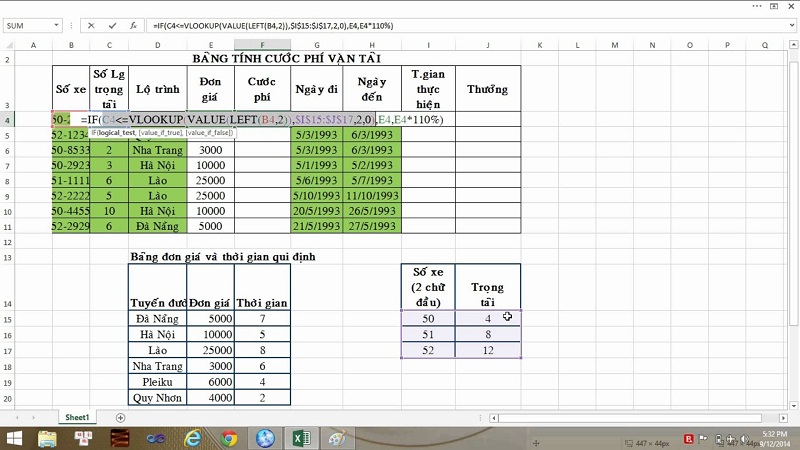Click the horizontal scrollbar right arrow
The height and width of the screenshot is (450, 800).
coord(783,418)
